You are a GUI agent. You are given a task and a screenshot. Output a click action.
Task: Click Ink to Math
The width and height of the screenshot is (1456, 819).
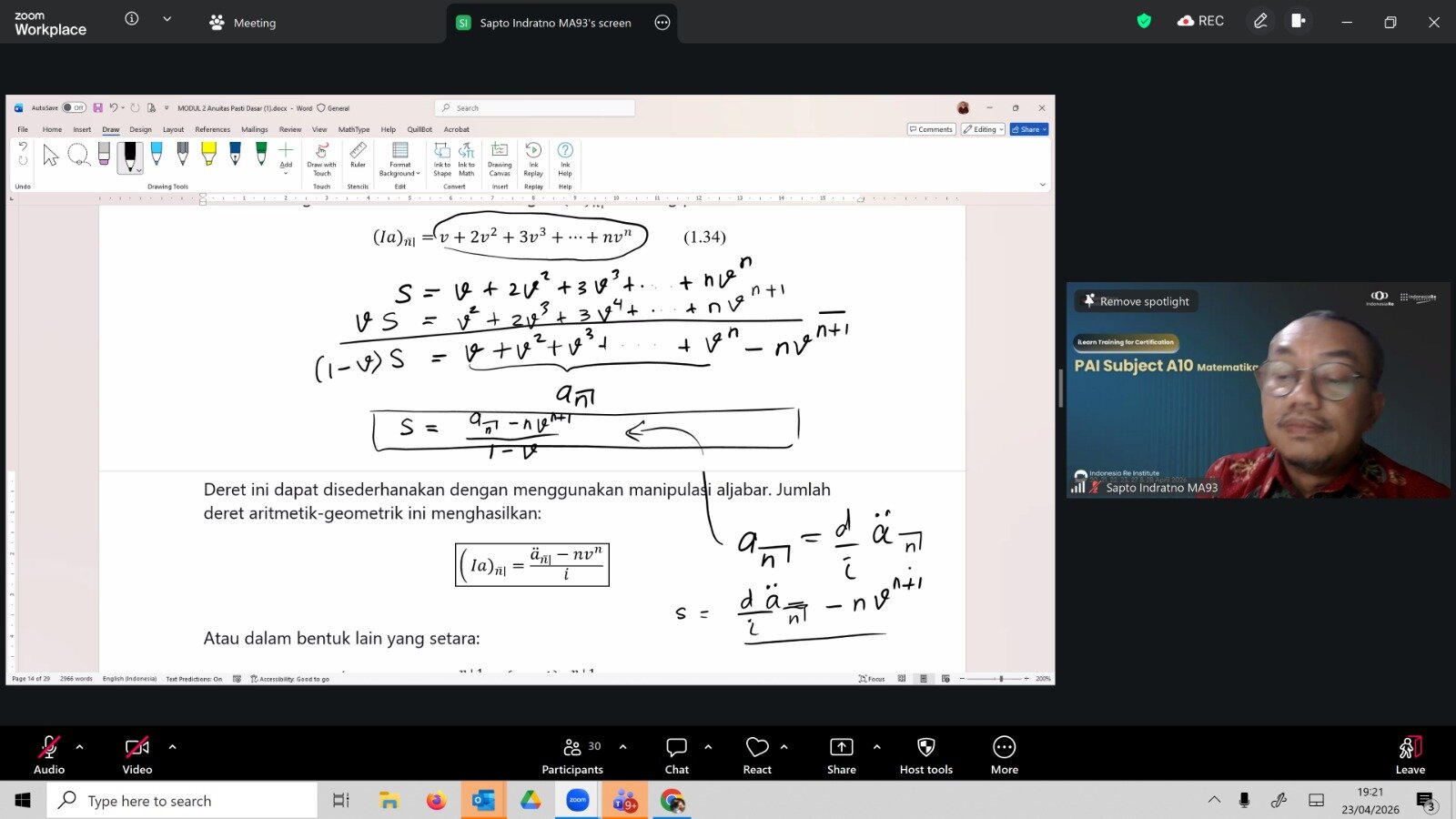tap(466, 159)
